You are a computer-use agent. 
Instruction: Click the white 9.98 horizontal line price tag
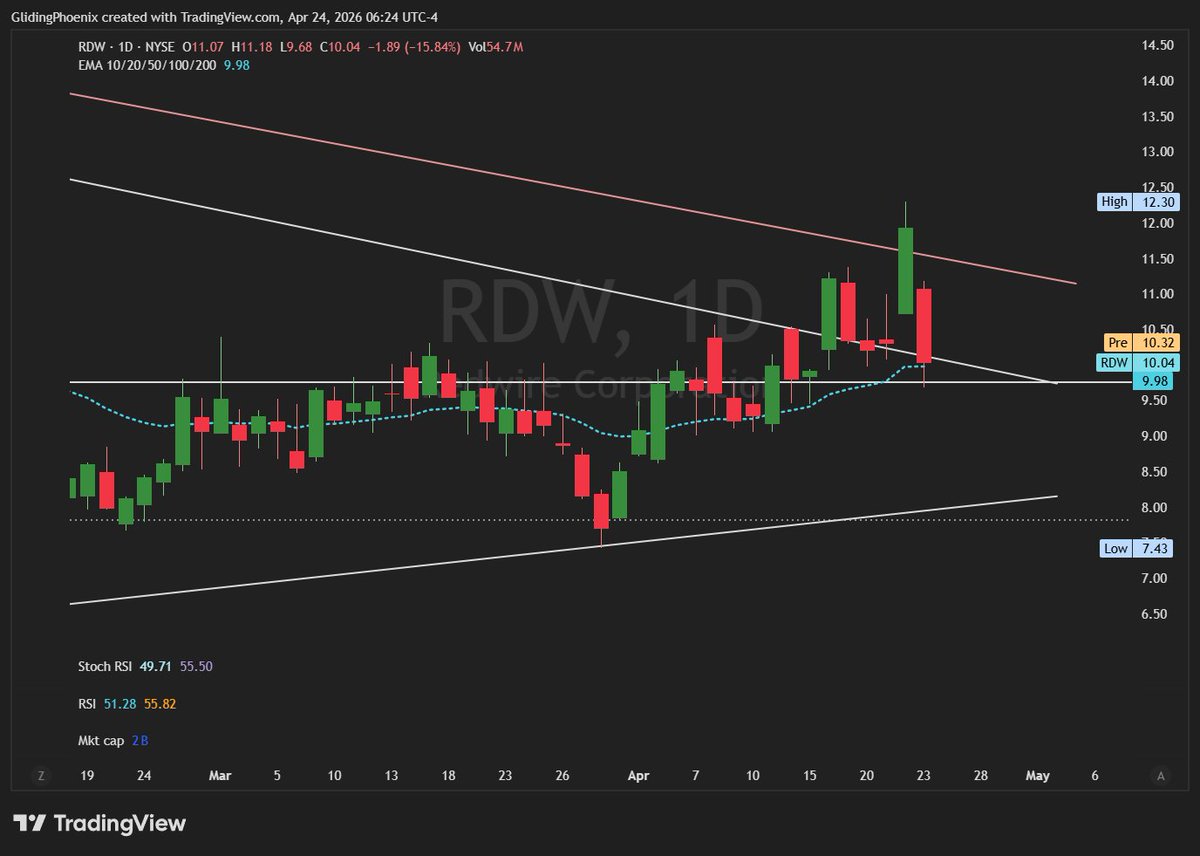click(1153, 381)
